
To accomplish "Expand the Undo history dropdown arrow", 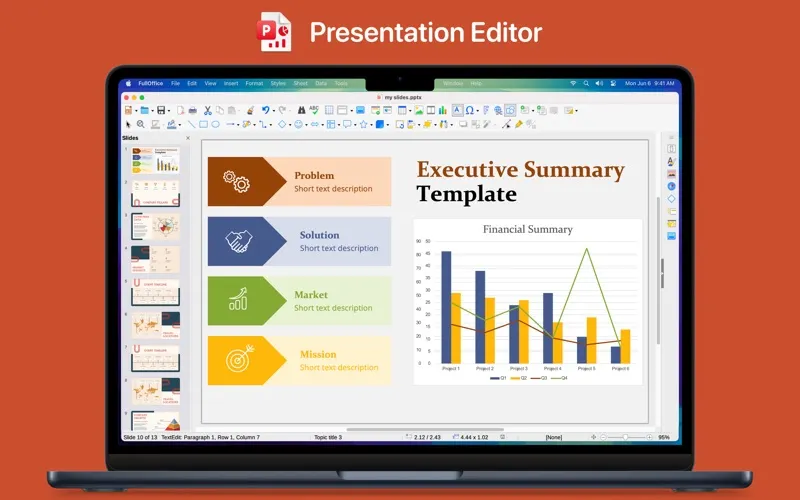I will pos(274,111).
